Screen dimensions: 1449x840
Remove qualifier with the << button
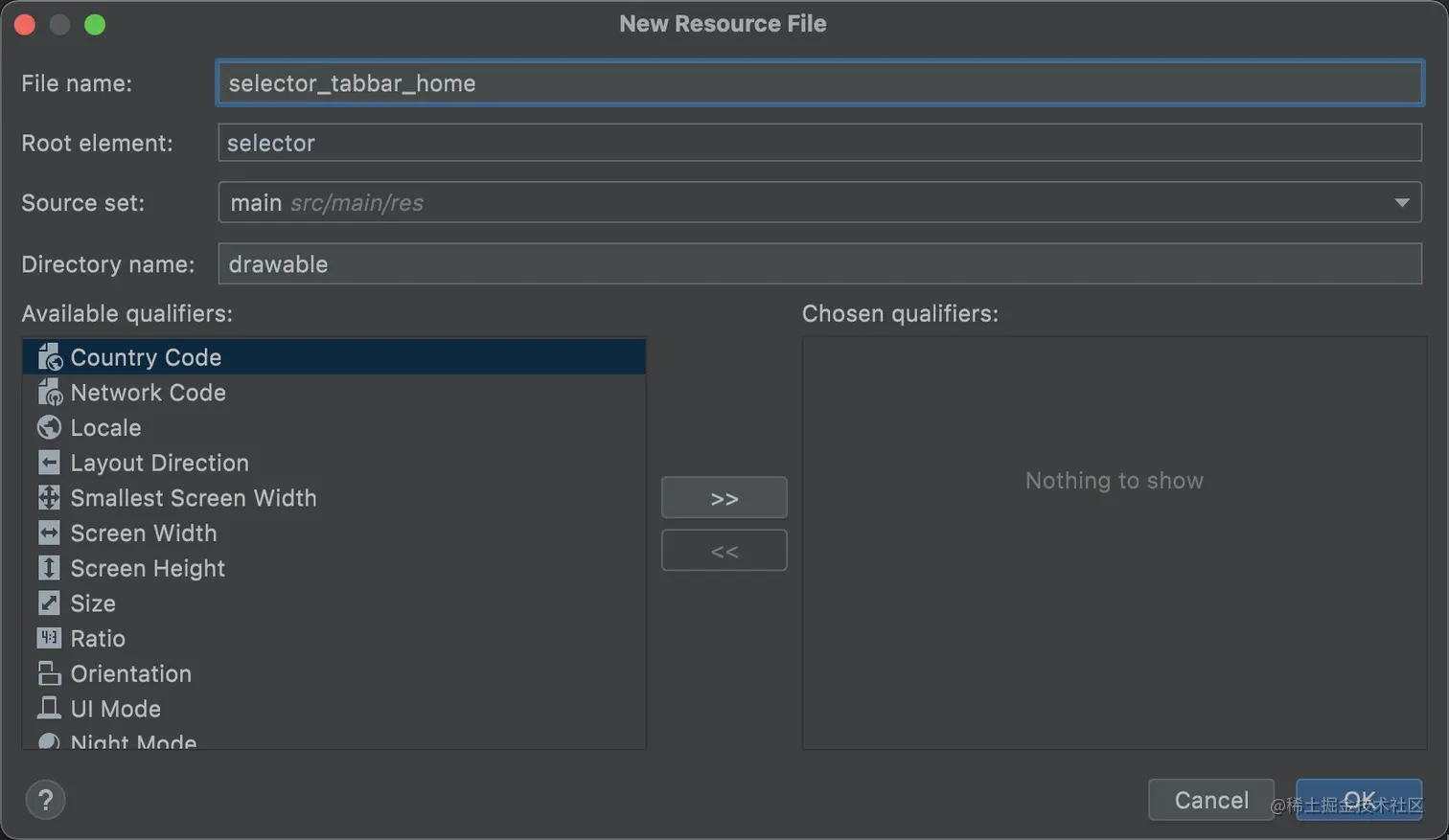point(724,551)
